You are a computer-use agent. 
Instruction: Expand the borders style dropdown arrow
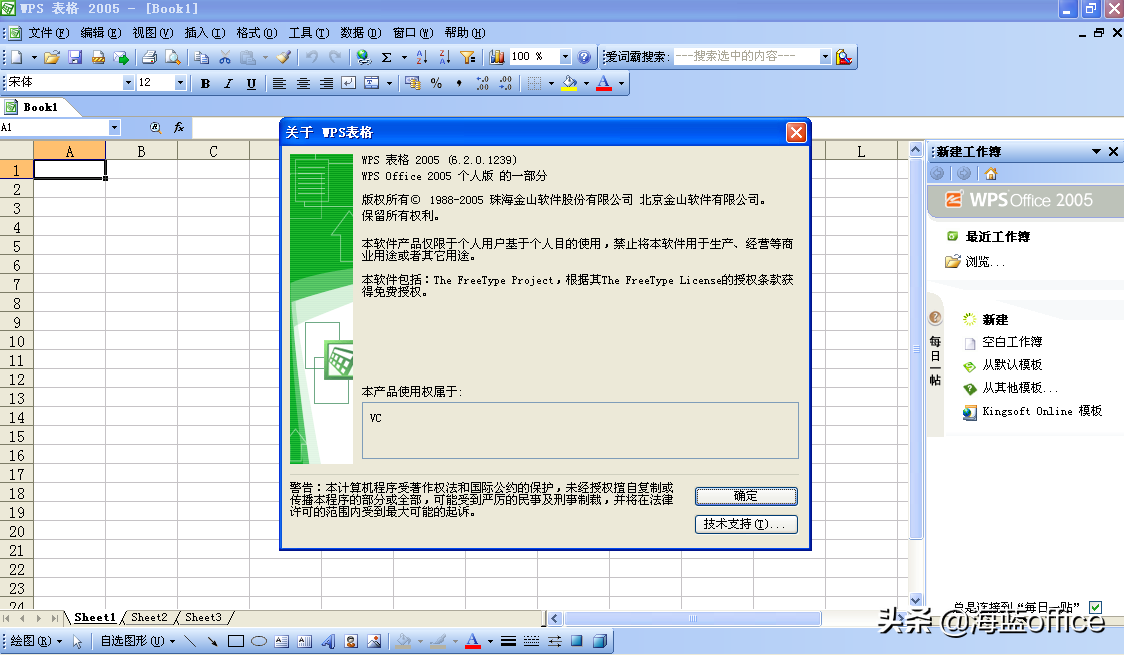(551, 83)
